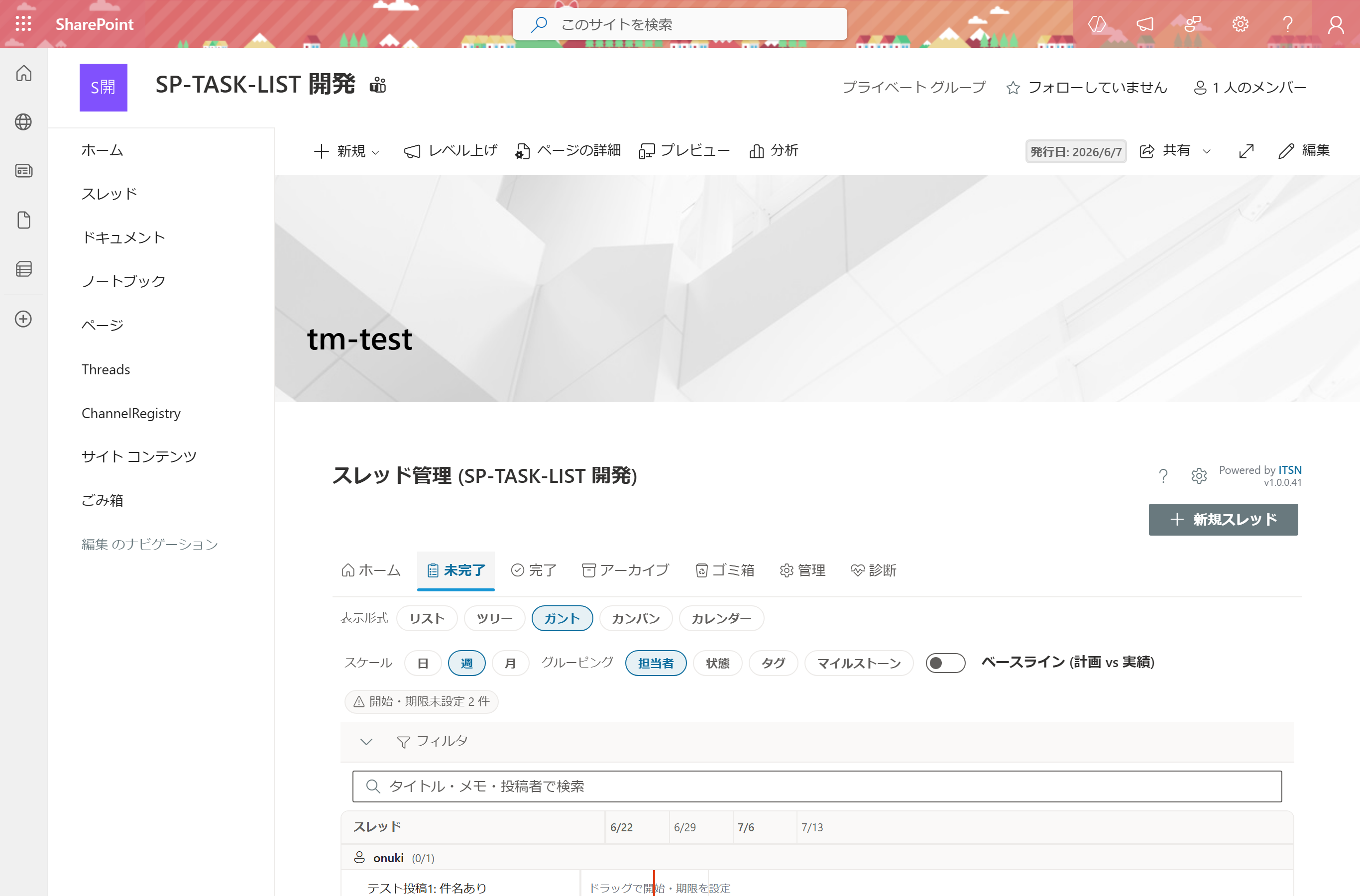Click the S開 site logo tile
This screenshot has height=896, width=1360.
[104, 88]
